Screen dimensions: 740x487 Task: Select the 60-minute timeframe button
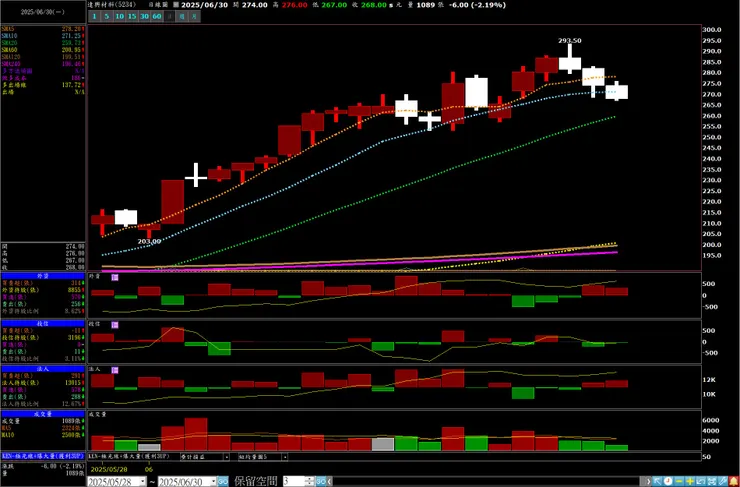157,17
